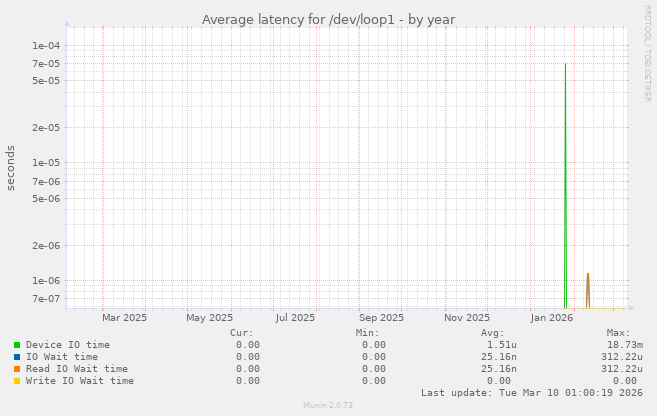This screenshot has height=416, width=657.
Task: Click the 'Last update' timestamp text
Action: (532, 393)
